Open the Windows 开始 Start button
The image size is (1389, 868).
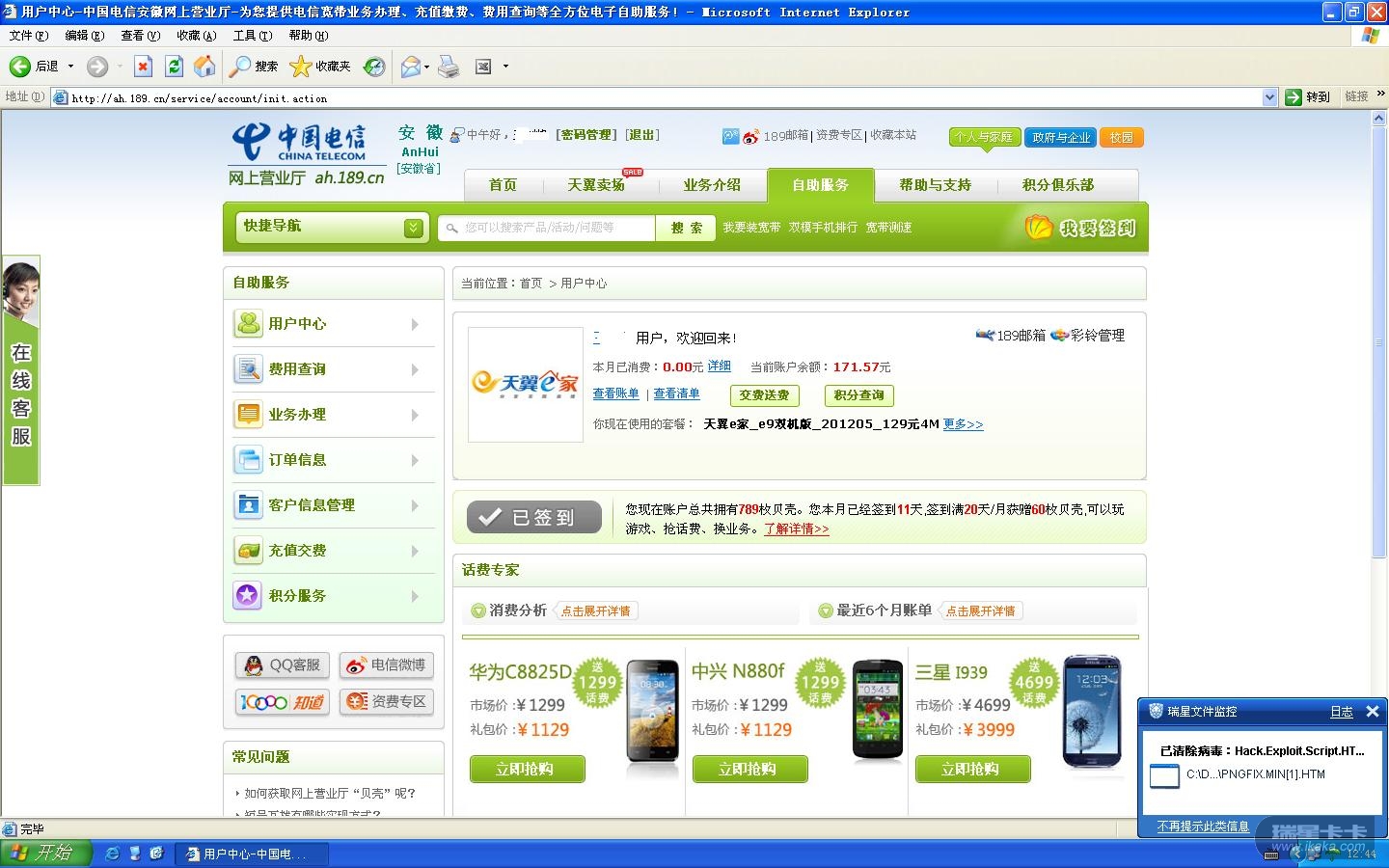(45, 854)
